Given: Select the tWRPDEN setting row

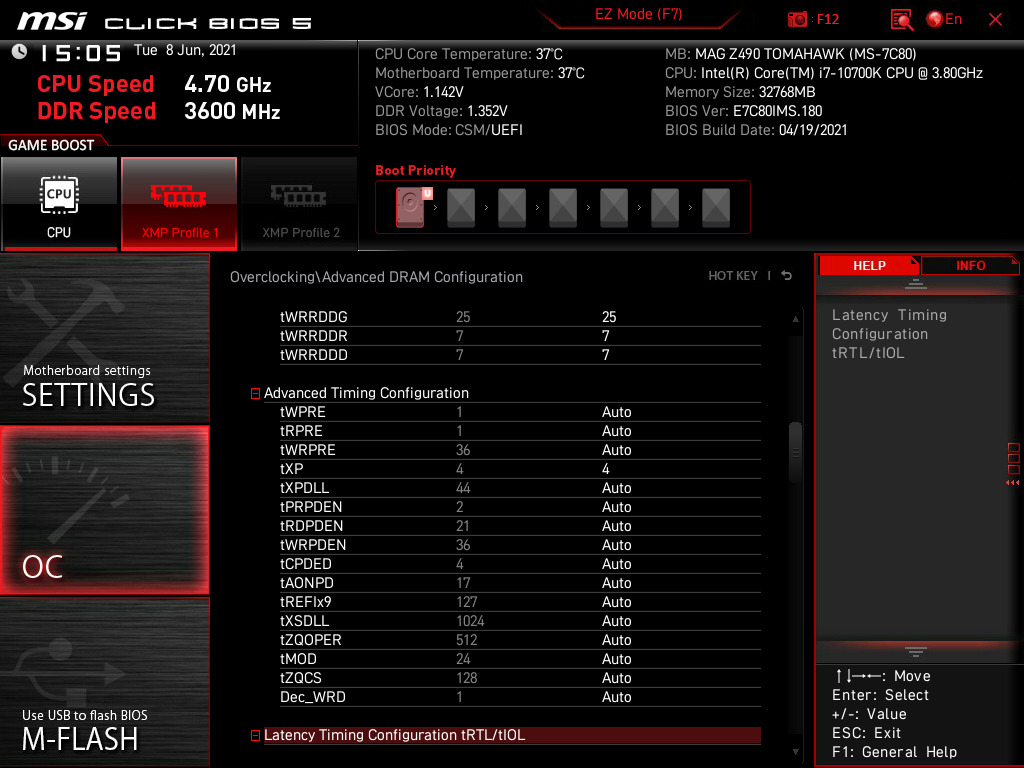Looking at the screenshot, I should [520, 545].
